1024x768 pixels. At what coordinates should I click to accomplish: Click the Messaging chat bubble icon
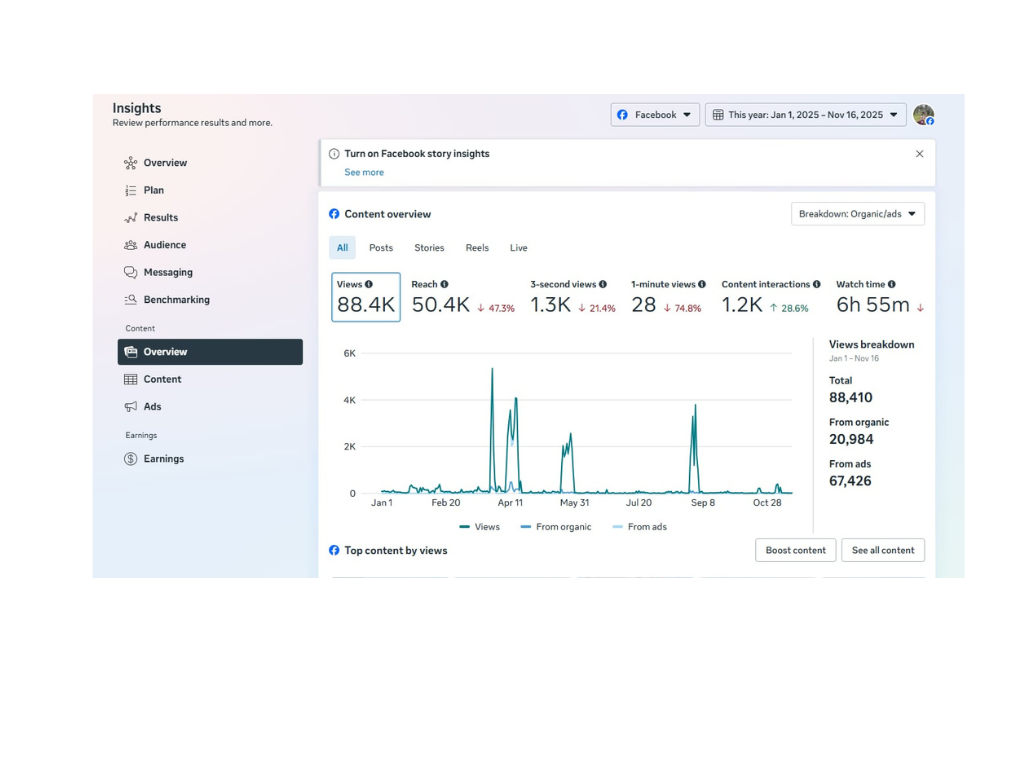pyautogui.click(x=130, y=272)
